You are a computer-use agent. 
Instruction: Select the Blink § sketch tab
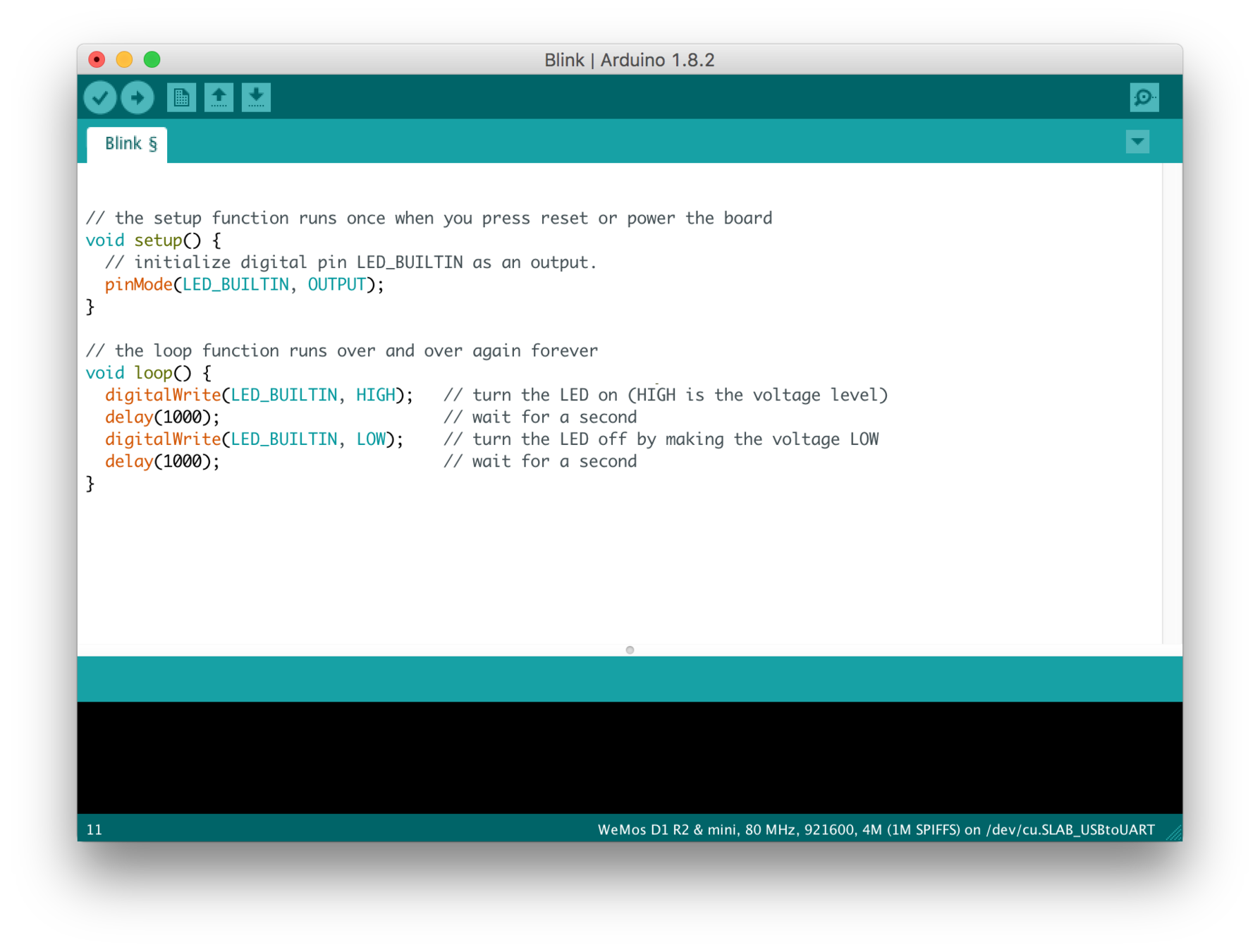128,144
